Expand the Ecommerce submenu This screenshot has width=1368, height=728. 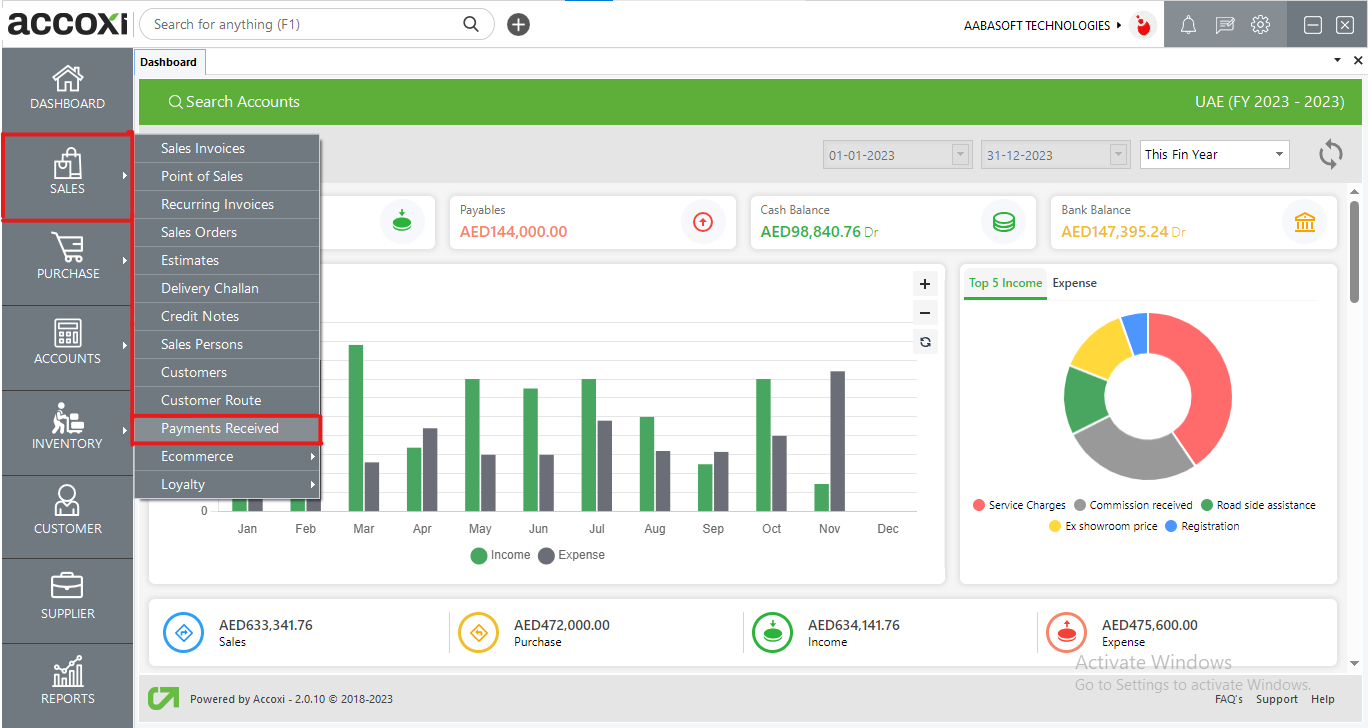click(227, 457)
